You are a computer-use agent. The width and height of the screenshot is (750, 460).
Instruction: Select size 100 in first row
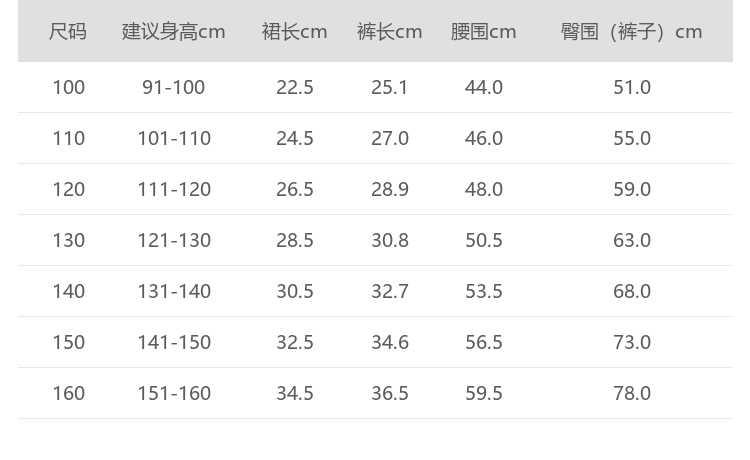tap(68, 87)
